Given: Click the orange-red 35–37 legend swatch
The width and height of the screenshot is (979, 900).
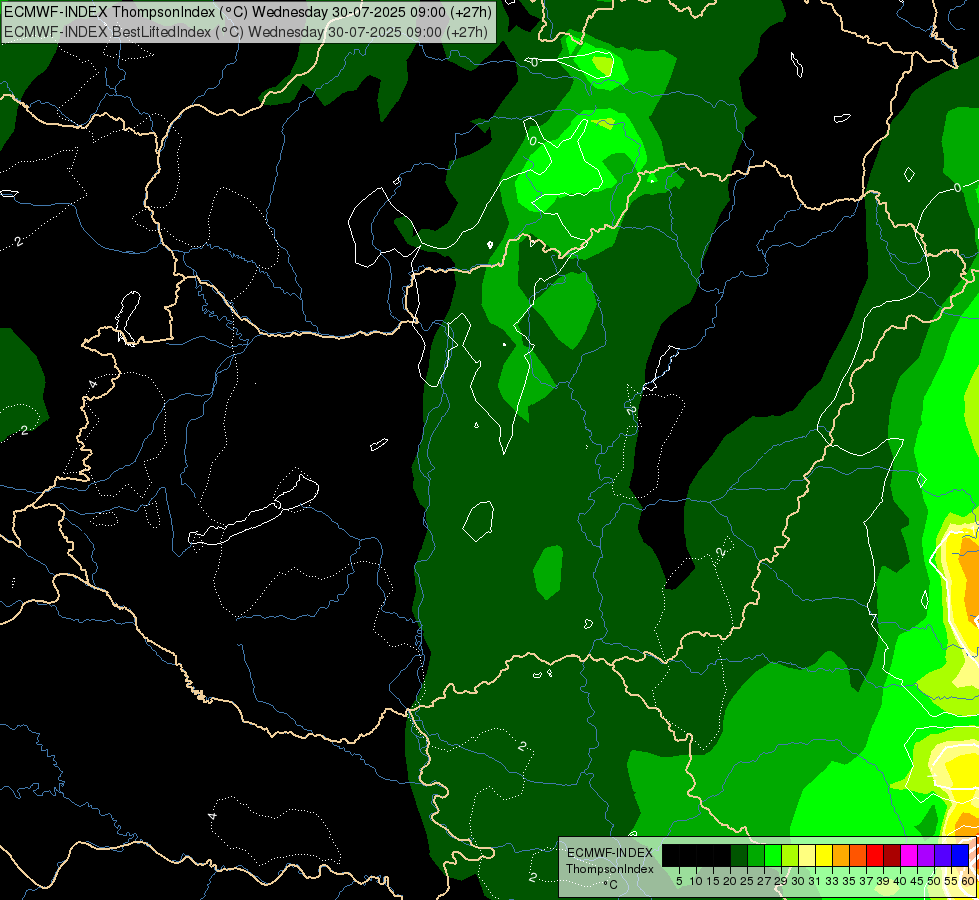Looking at the screenshot, I should tap(858, 855).
